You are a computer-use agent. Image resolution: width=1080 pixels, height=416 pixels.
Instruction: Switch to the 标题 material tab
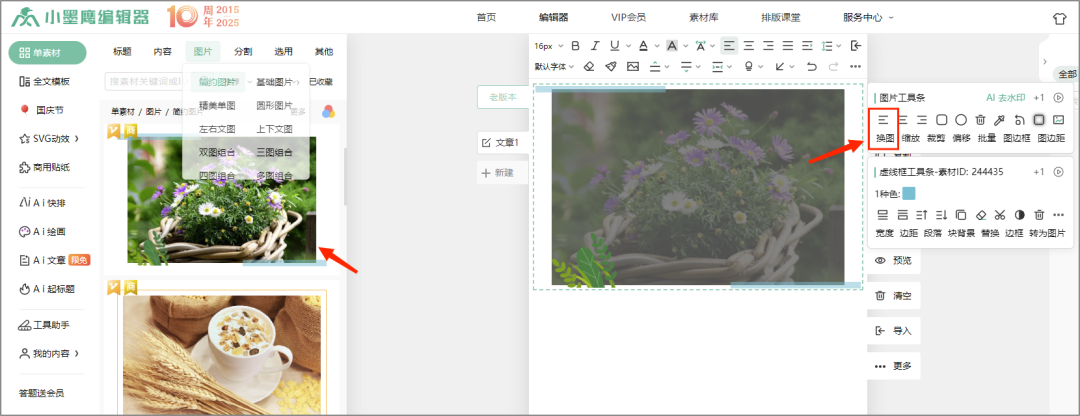pyautogui.click(x=122, y=52)
